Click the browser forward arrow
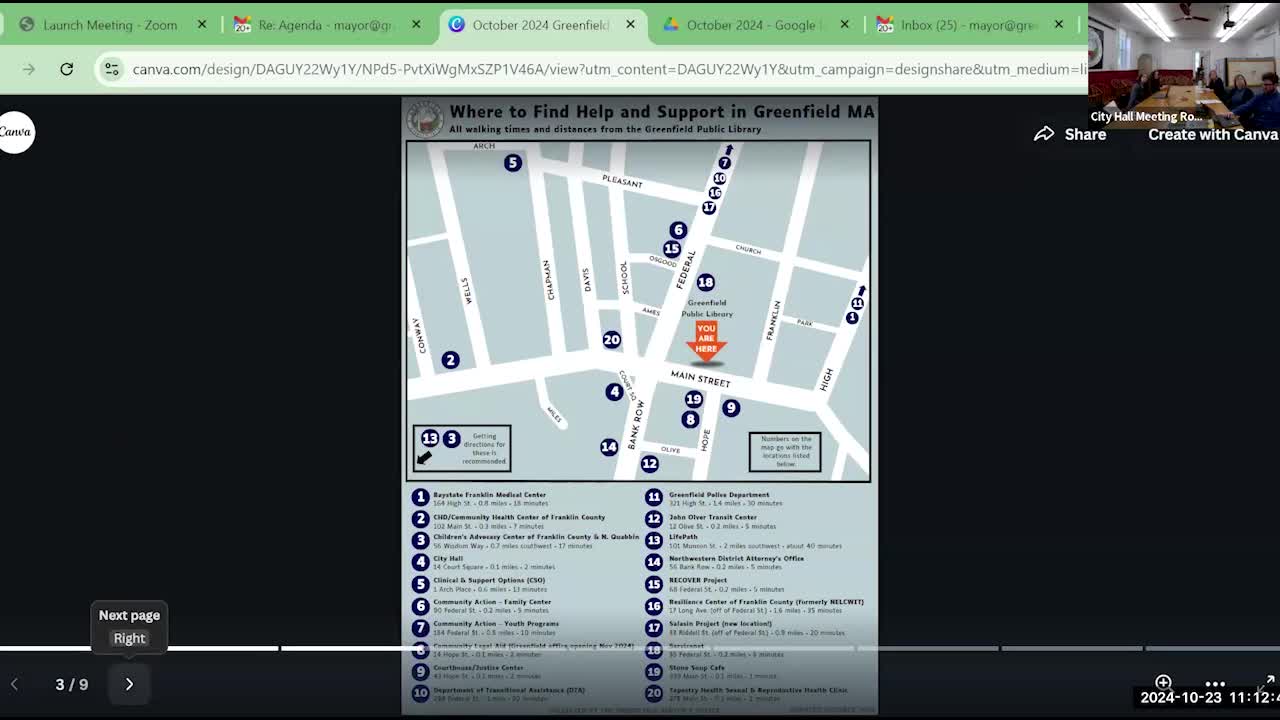Screen dimensions: 1280x720 pos(28,69)
